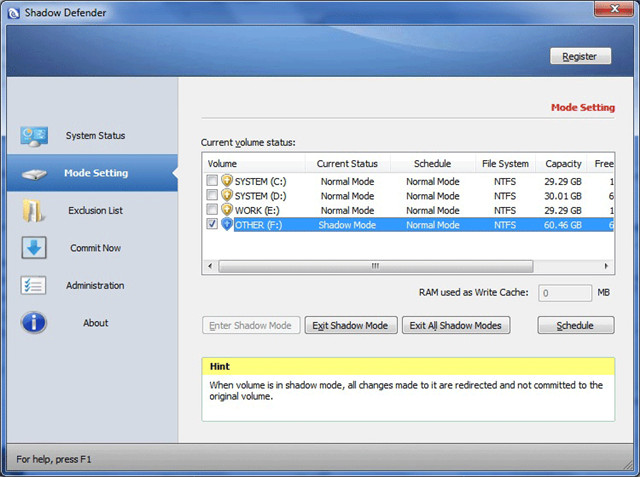Check the SYSTEM (D:) volume checkbox
The height and width of the screenshot is (477, 640).
[212, 194]
